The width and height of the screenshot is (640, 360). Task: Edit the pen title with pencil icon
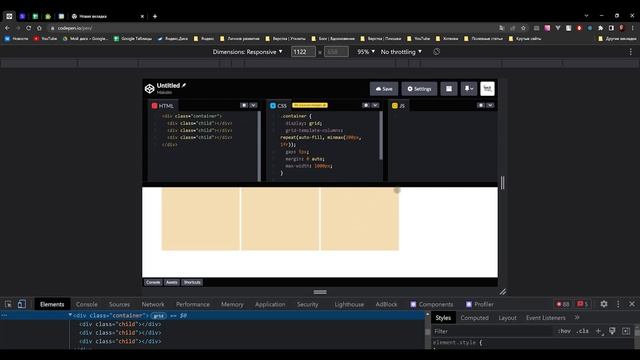184,85
